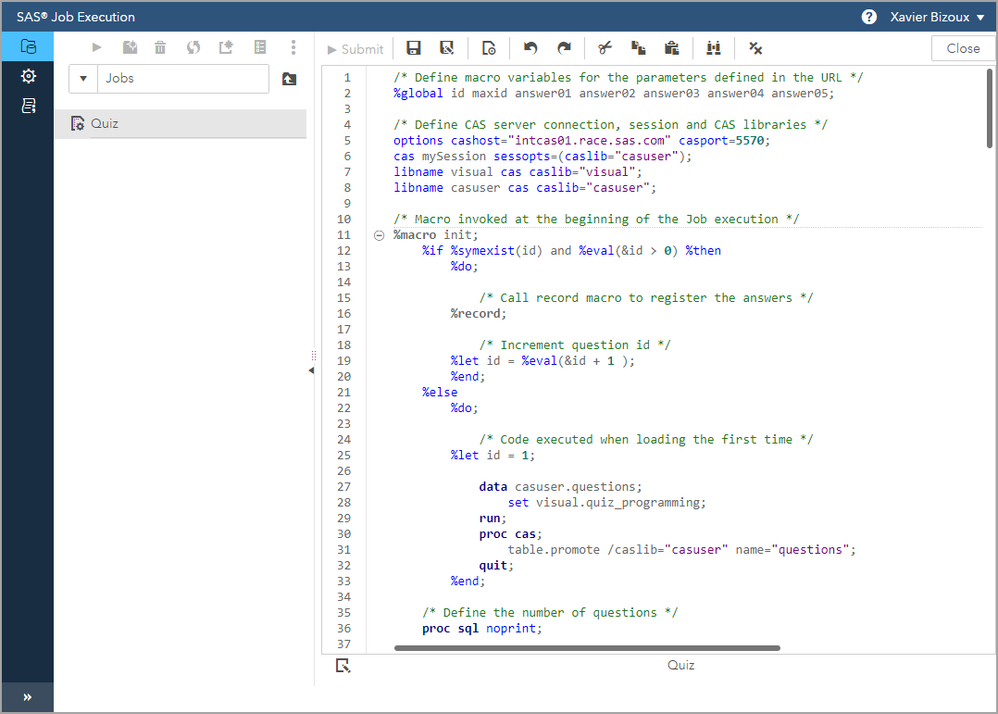Click the Paste clipboard icon
Viewport: 998px width, 714px height.
tap(671, 48)
